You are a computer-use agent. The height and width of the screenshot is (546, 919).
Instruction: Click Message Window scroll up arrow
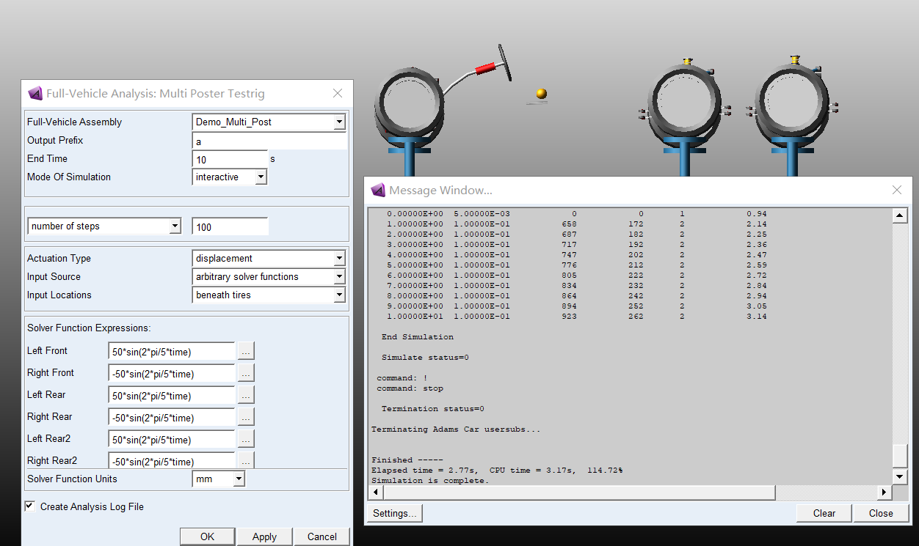click(x=900, y=216)
